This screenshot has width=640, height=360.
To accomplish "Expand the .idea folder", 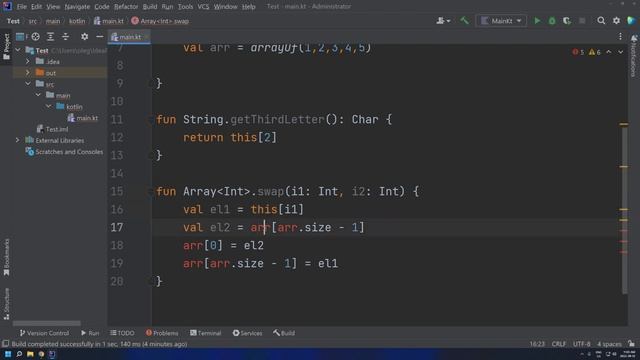I will pyautogui.click(x=28, y=62).
